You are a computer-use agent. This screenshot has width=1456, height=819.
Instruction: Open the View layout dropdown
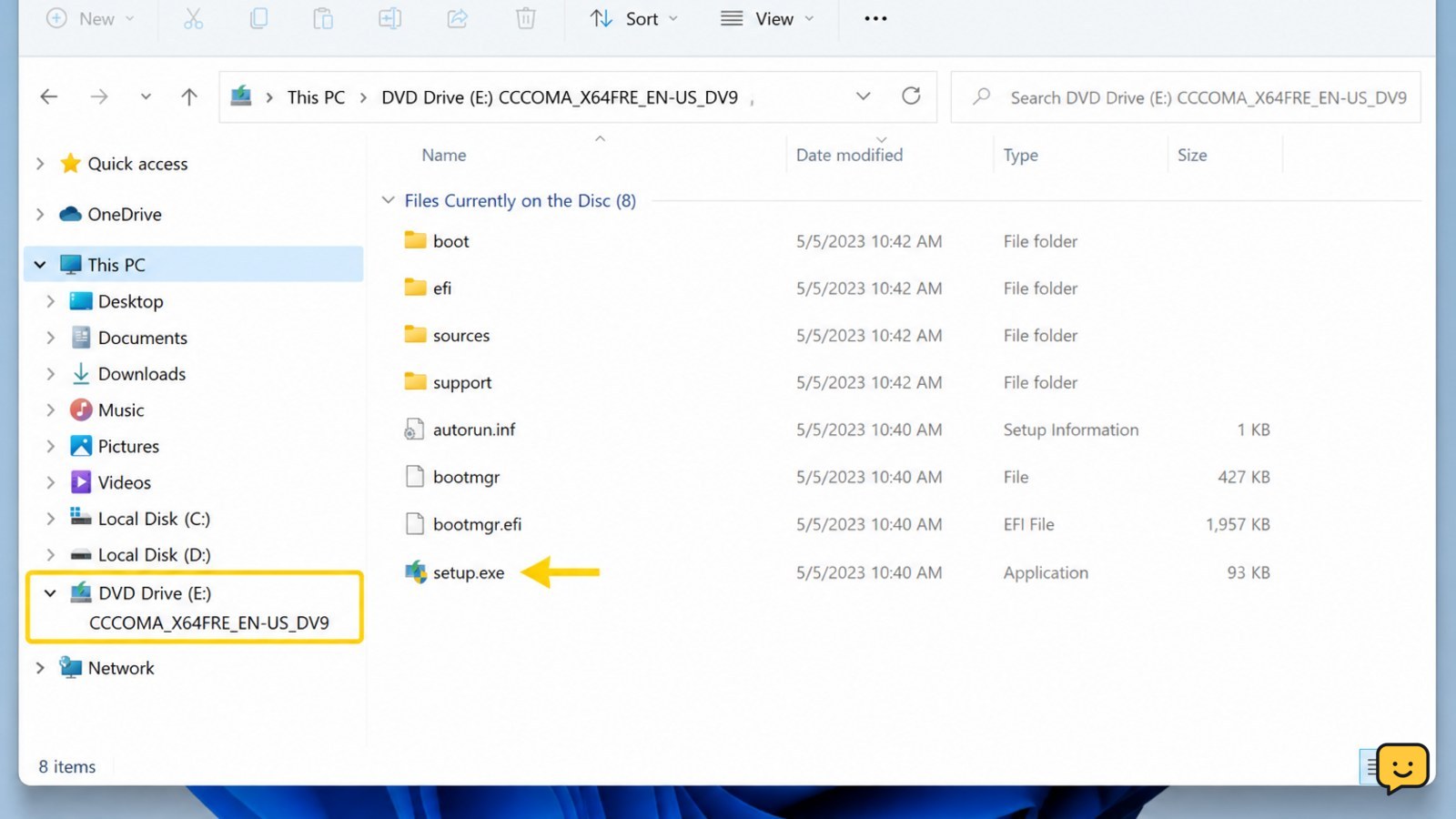click(767, 18)
